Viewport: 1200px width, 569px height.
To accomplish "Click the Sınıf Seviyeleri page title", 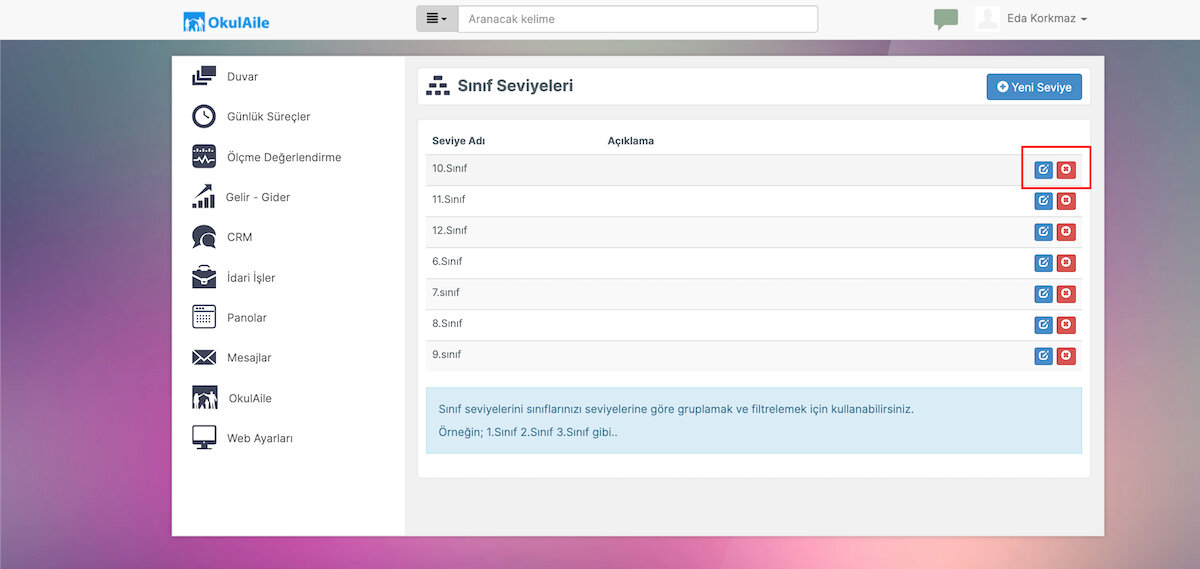I will [515, 86].
